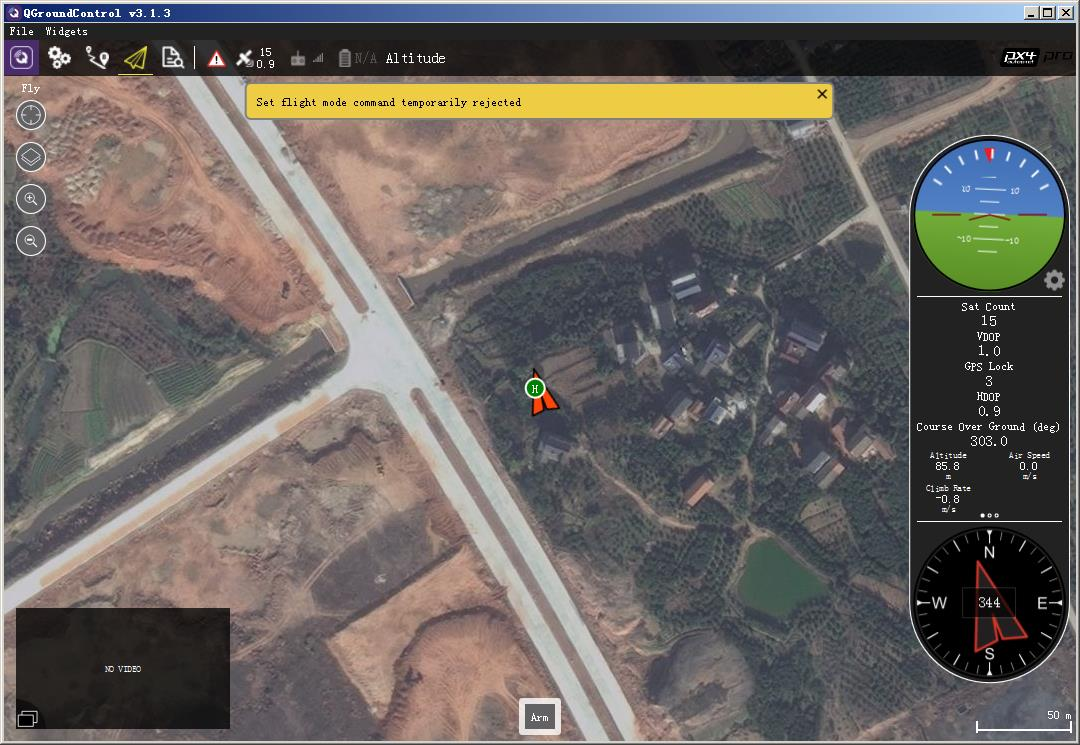Open the File menu
The height and width of the screenshot is (745, 1080).
(x=21, y=31)
